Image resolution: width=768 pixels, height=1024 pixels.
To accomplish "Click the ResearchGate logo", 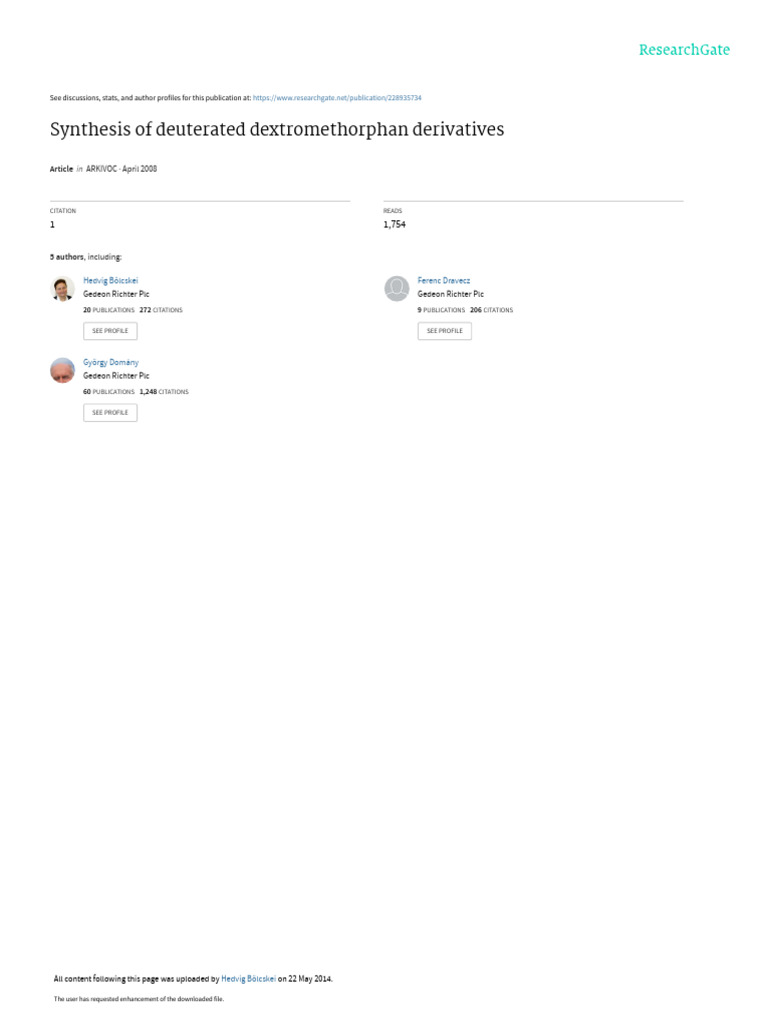I will click(x=684, y=50).
